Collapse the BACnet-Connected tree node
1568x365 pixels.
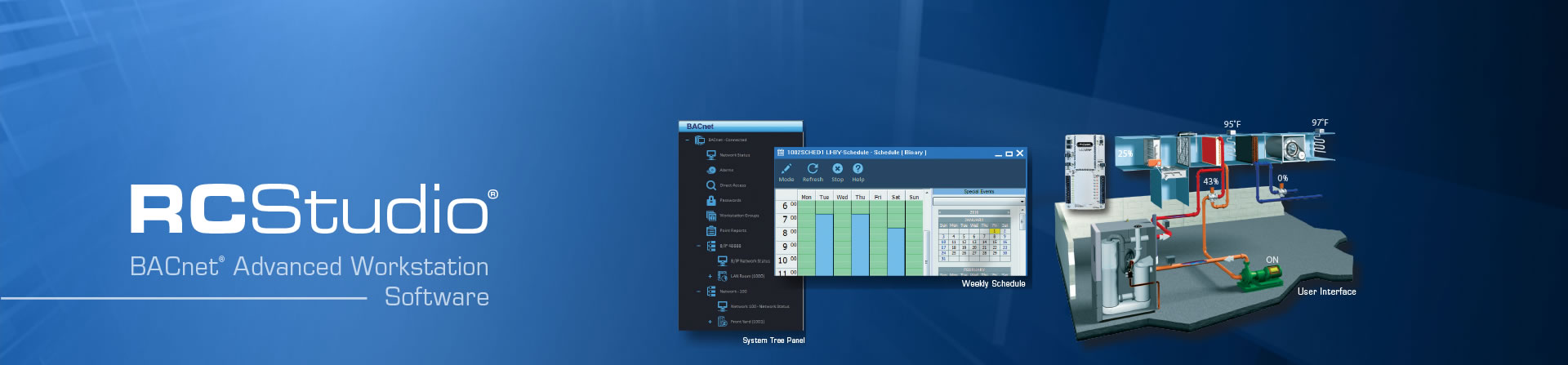click(x=688, y=140)
